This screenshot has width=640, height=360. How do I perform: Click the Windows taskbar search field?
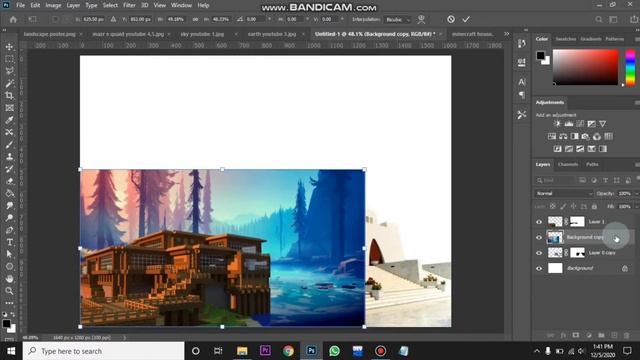coord(104,351)
